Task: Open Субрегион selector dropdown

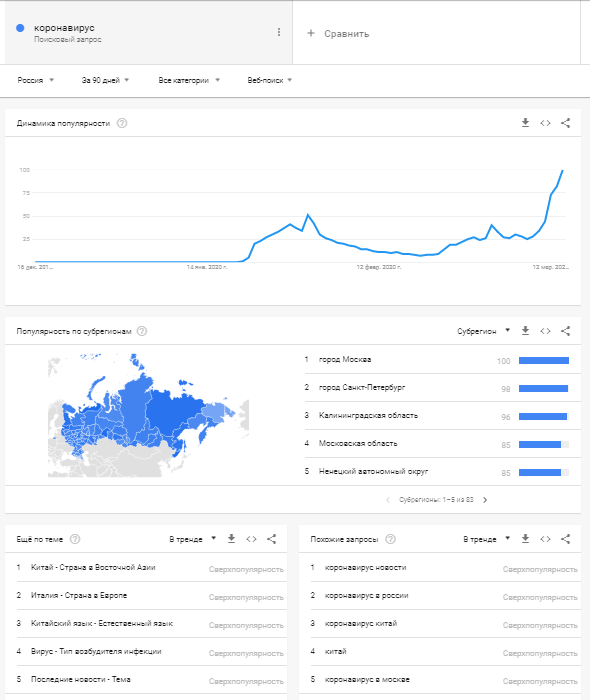Action: click(x=483, y=331)
